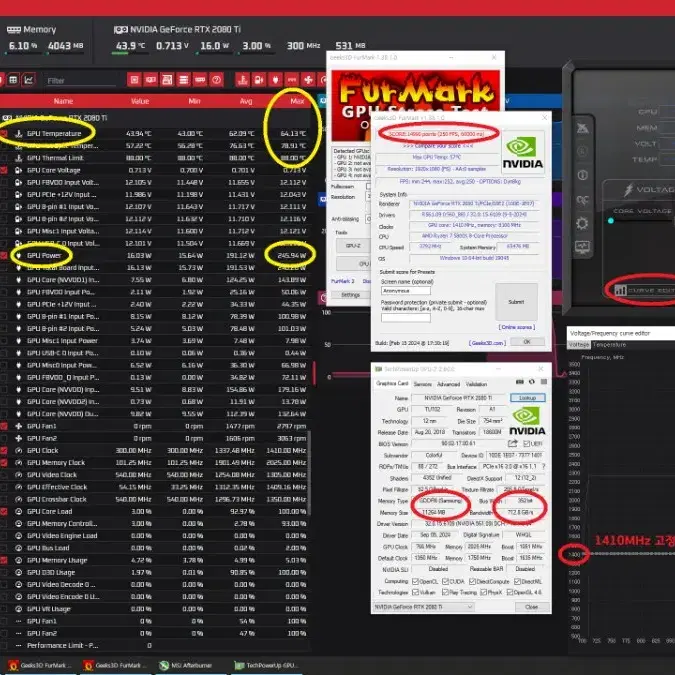Screen dimensions: 675x675
Task: Toggle the fan filter icon in toolbar
Action: 308,80
